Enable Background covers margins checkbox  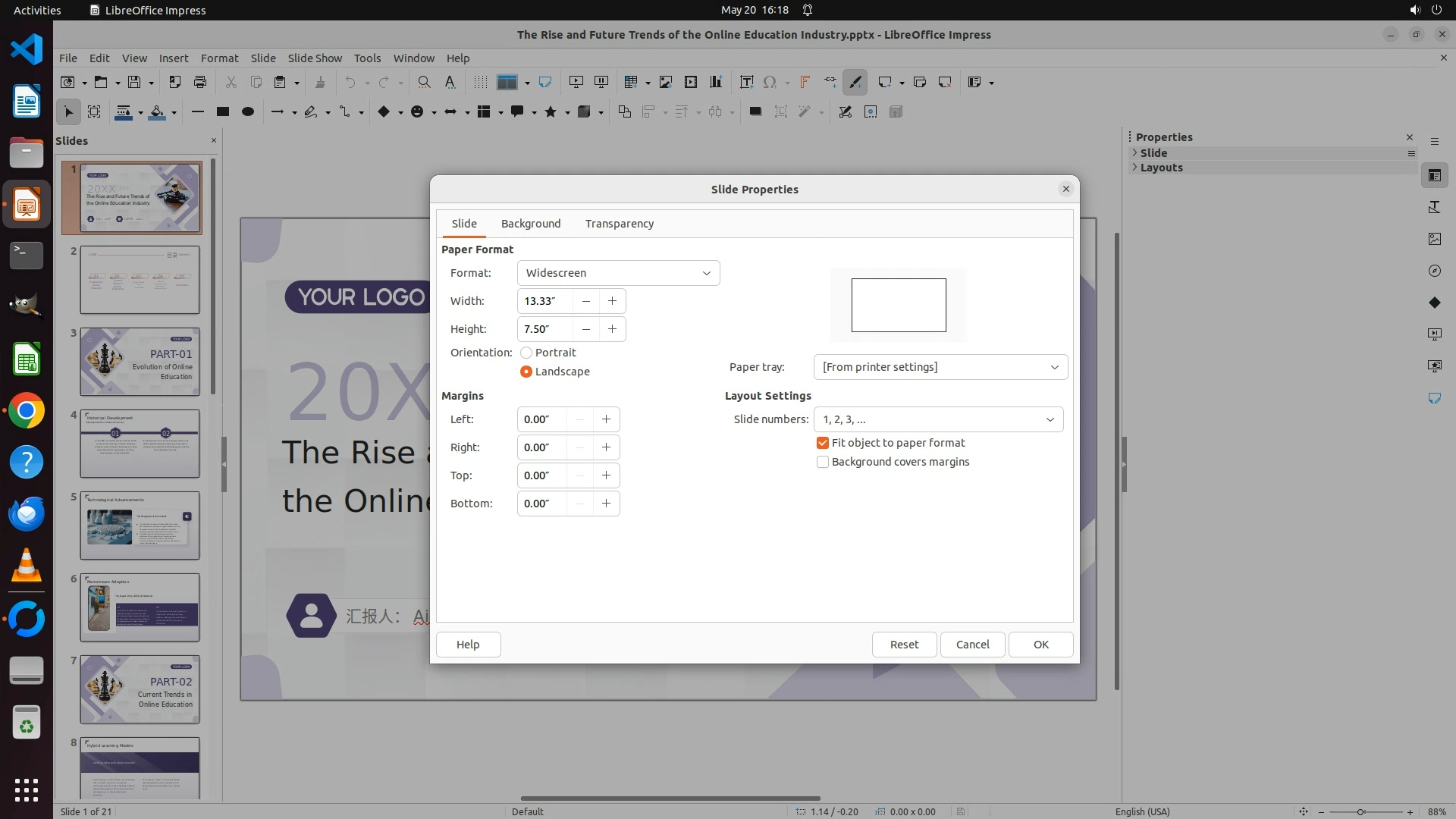[x=823, y=462]
